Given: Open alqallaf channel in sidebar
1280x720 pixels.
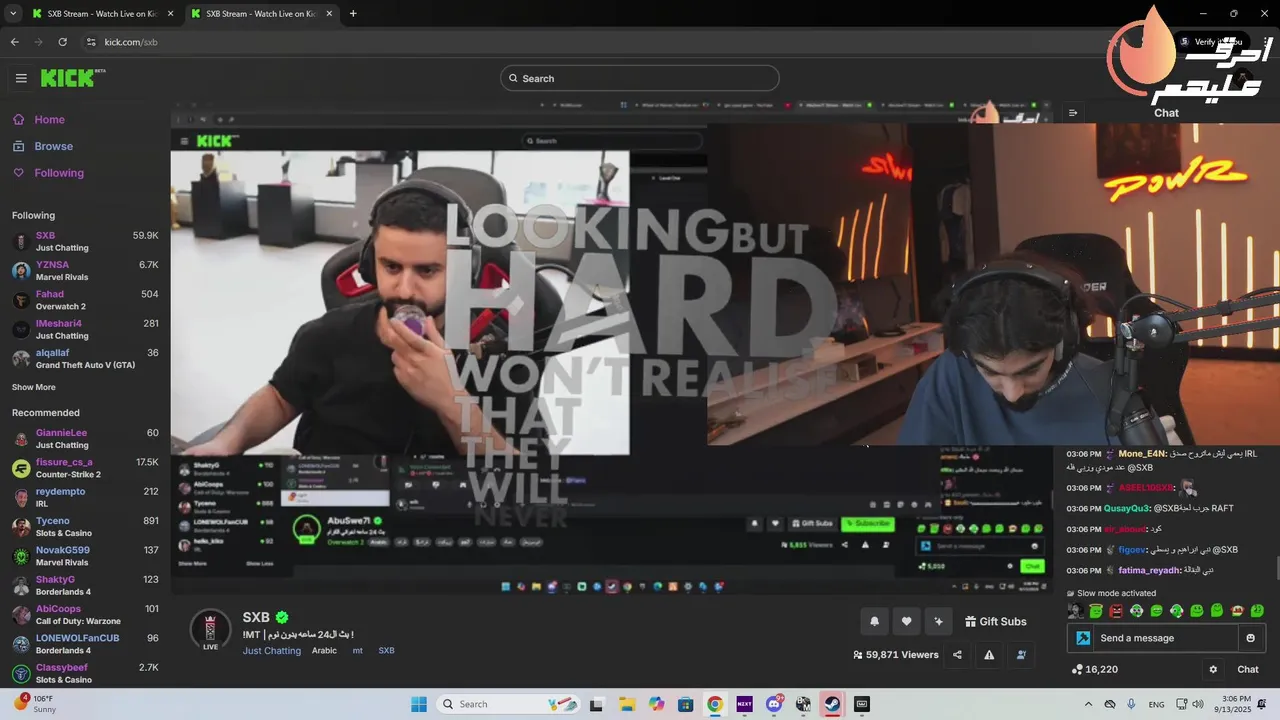Looking at the screenshot, I should tap(85, 359).
